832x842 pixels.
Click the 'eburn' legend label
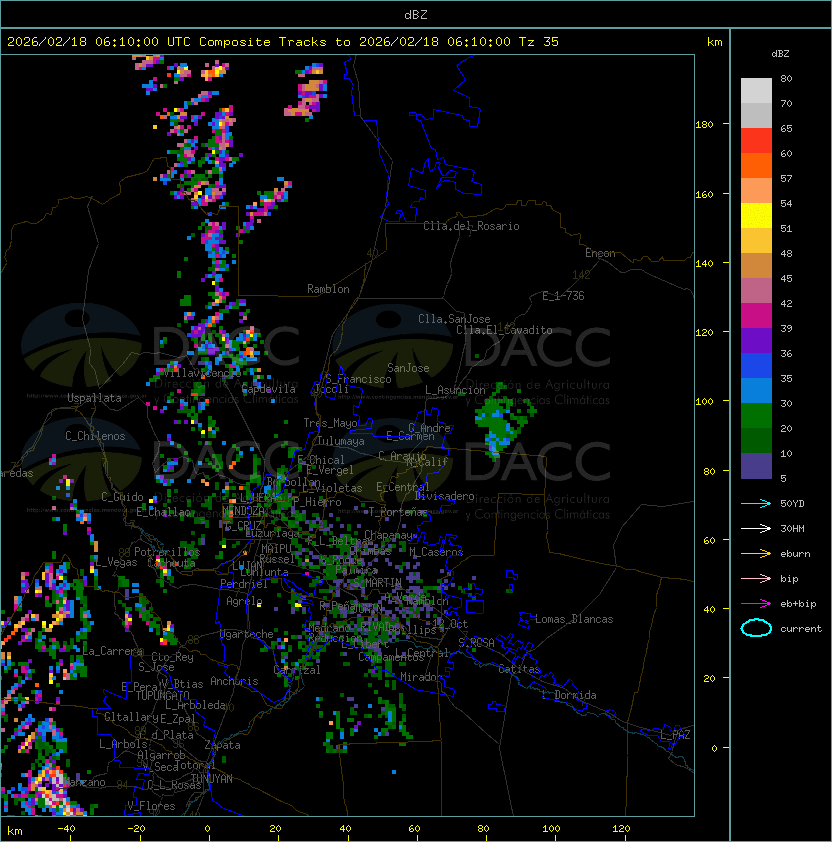tap(795, 554)
